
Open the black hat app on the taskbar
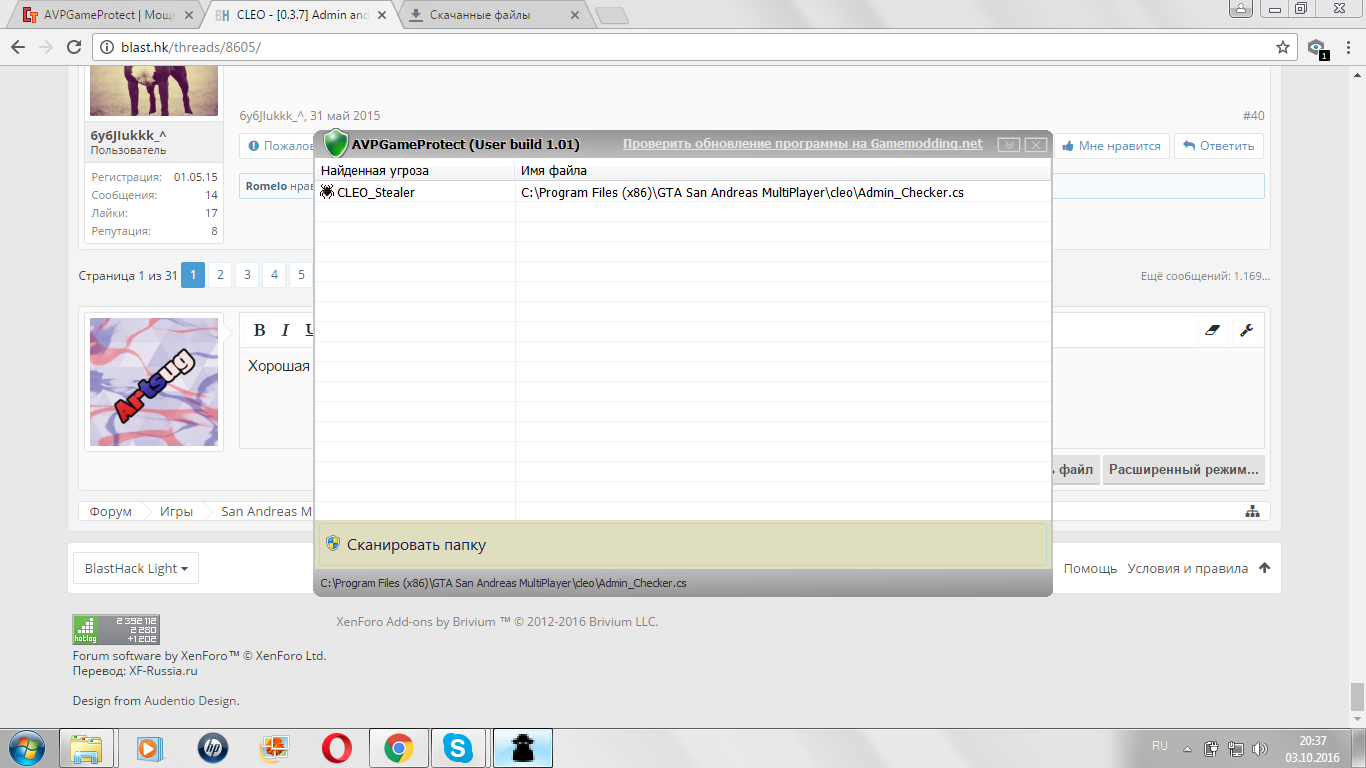coord(523,748)
